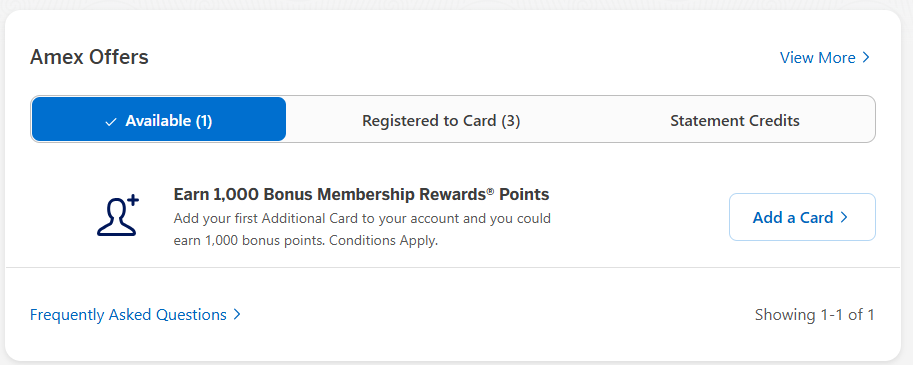Click the Add a Card button
Screen dimensions: 913x366
point(802,217)
